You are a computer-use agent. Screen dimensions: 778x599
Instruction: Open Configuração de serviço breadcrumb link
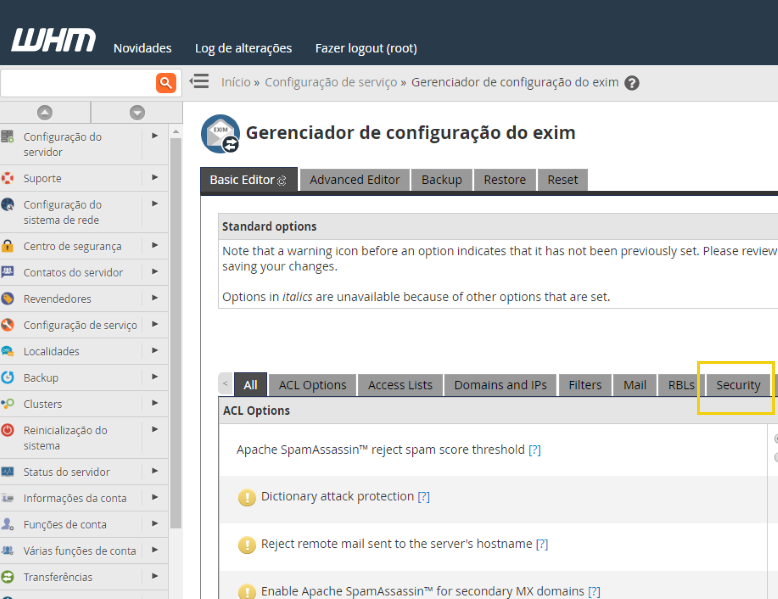(331, 82)
